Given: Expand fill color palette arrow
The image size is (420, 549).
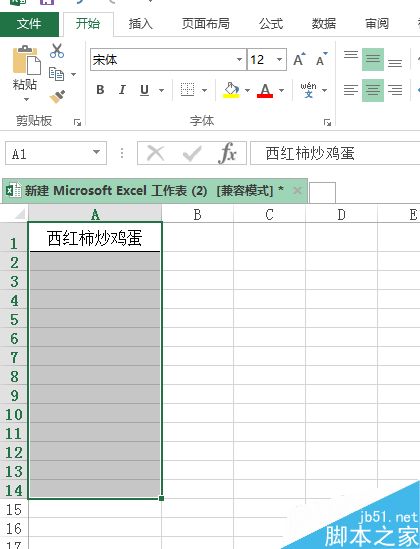Looking at the screenshot, I should coord(247,90).
